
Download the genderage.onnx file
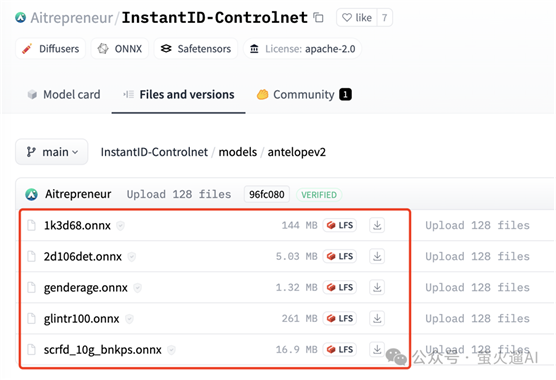[377, 287]
